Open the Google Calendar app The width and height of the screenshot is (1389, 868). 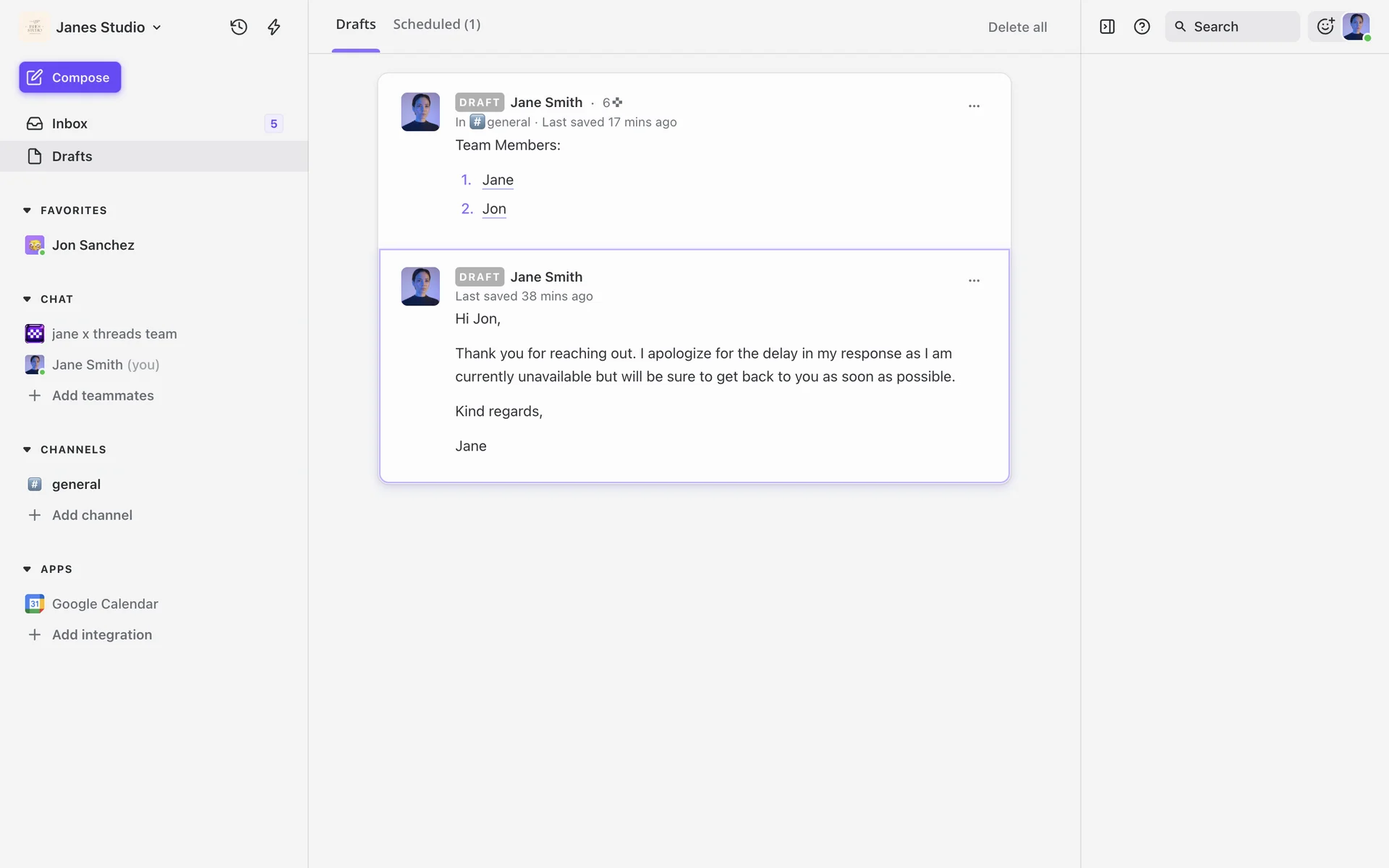point(104,604)
